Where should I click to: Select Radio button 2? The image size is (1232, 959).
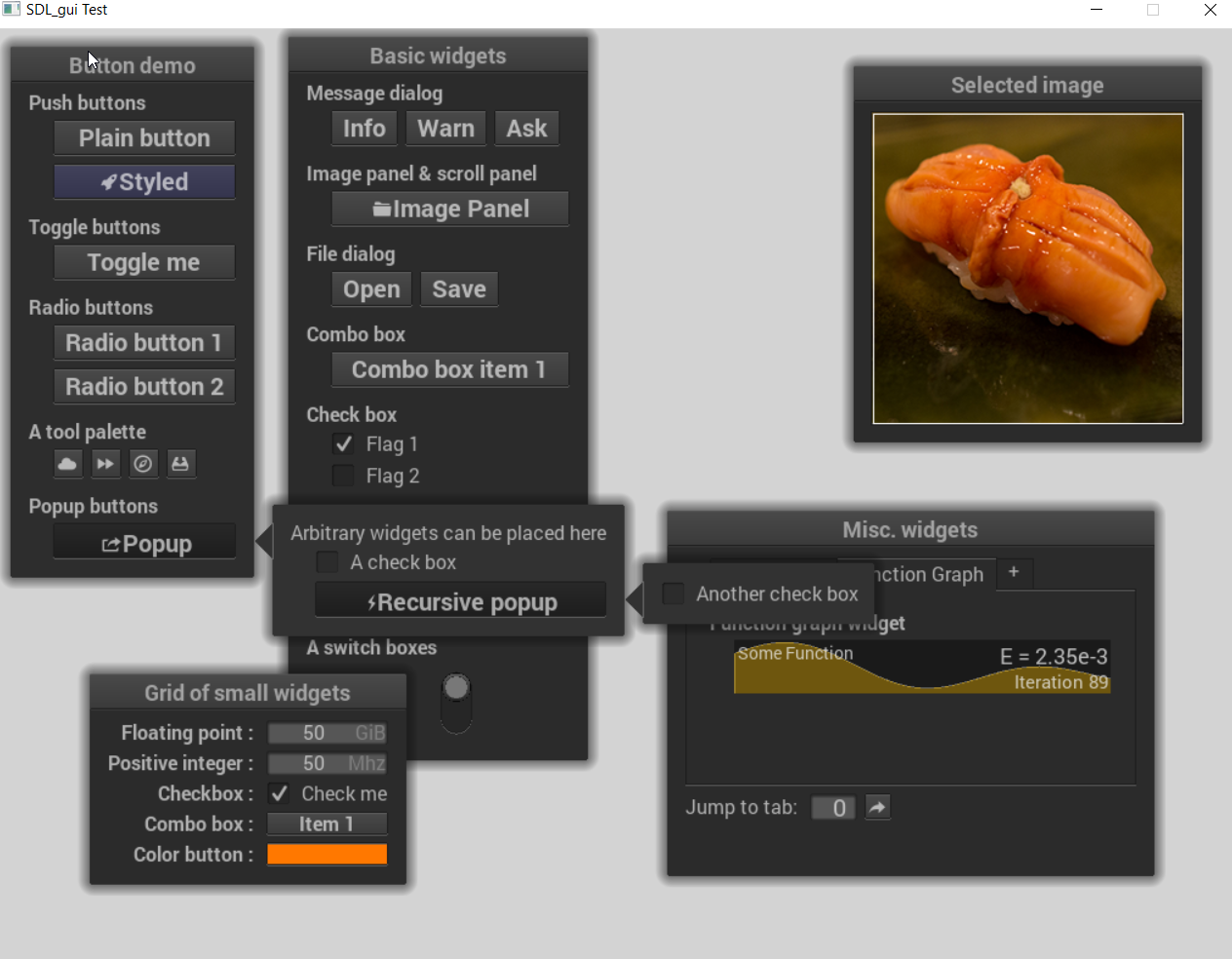(x=144, y=386)
